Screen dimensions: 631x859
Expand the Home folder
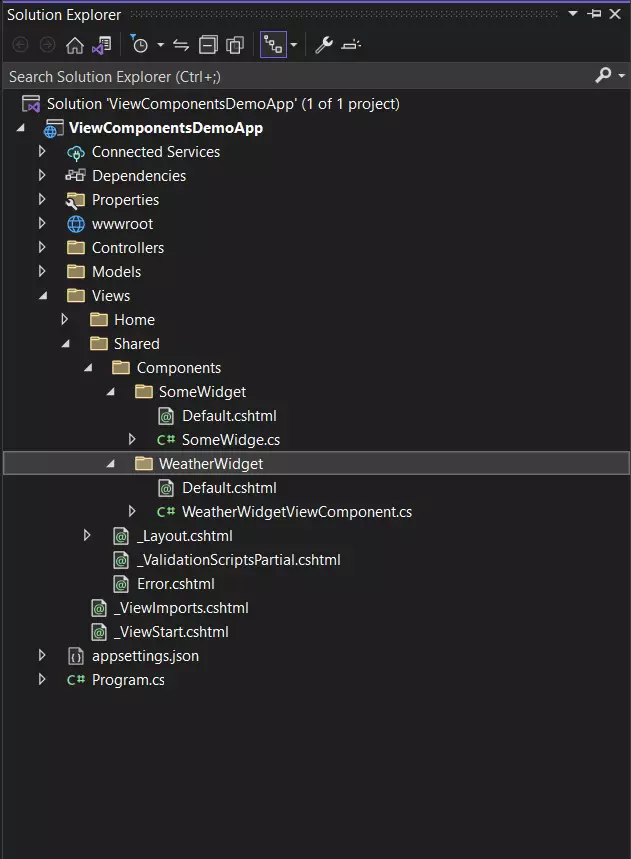coord(65,319)
